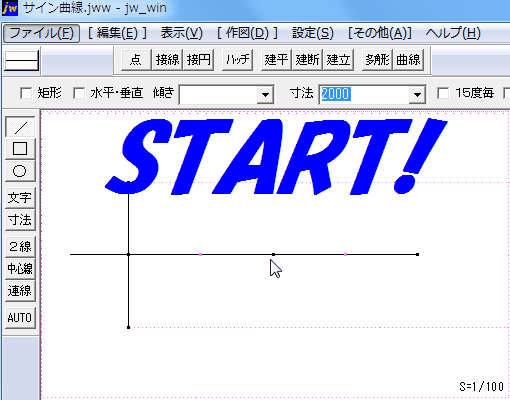
Task: Click the 文字 text tool
Action: [20, 198]
